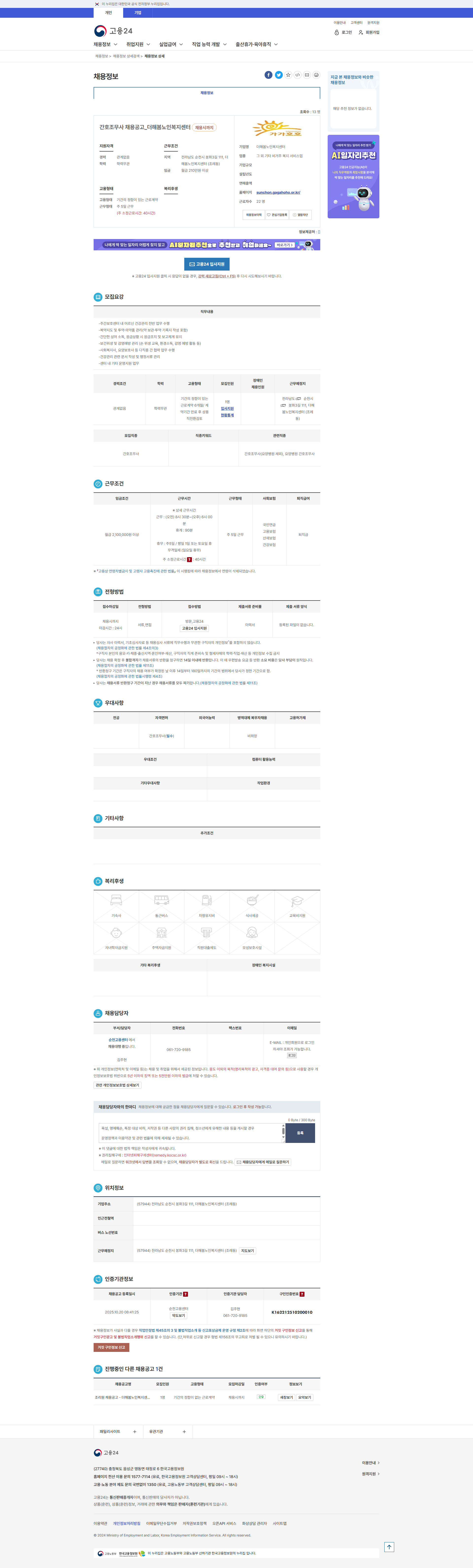The image size is (473, 1568).
Task: Click the email share icon
Action: [x=307, y=75]
